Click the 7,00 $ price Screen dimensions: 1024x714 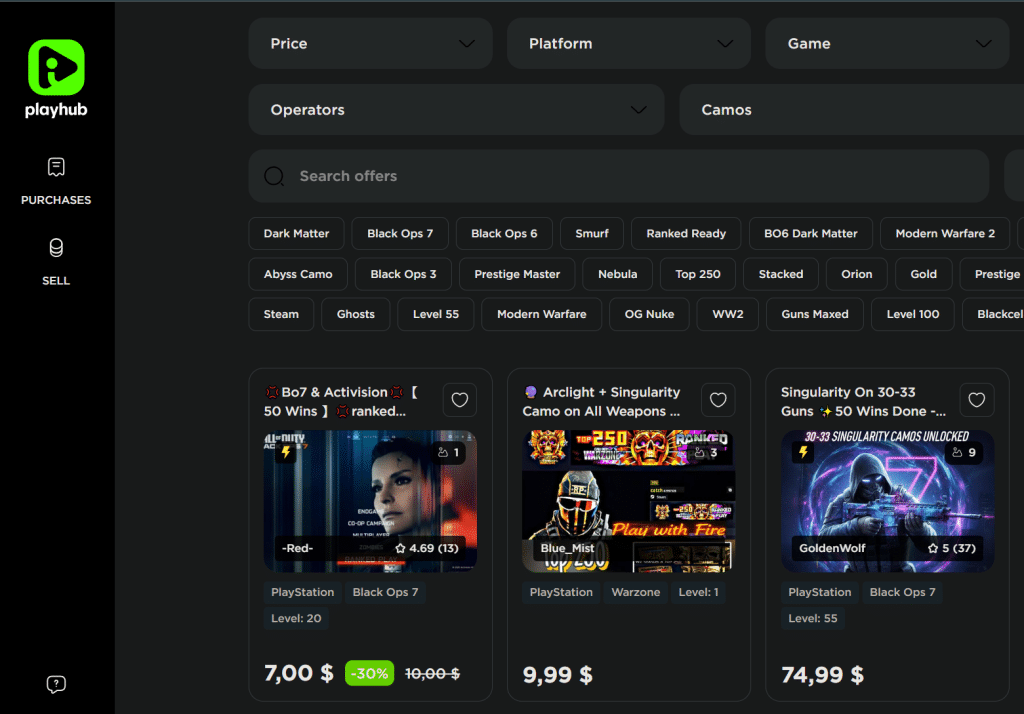[x=298, y=673]
